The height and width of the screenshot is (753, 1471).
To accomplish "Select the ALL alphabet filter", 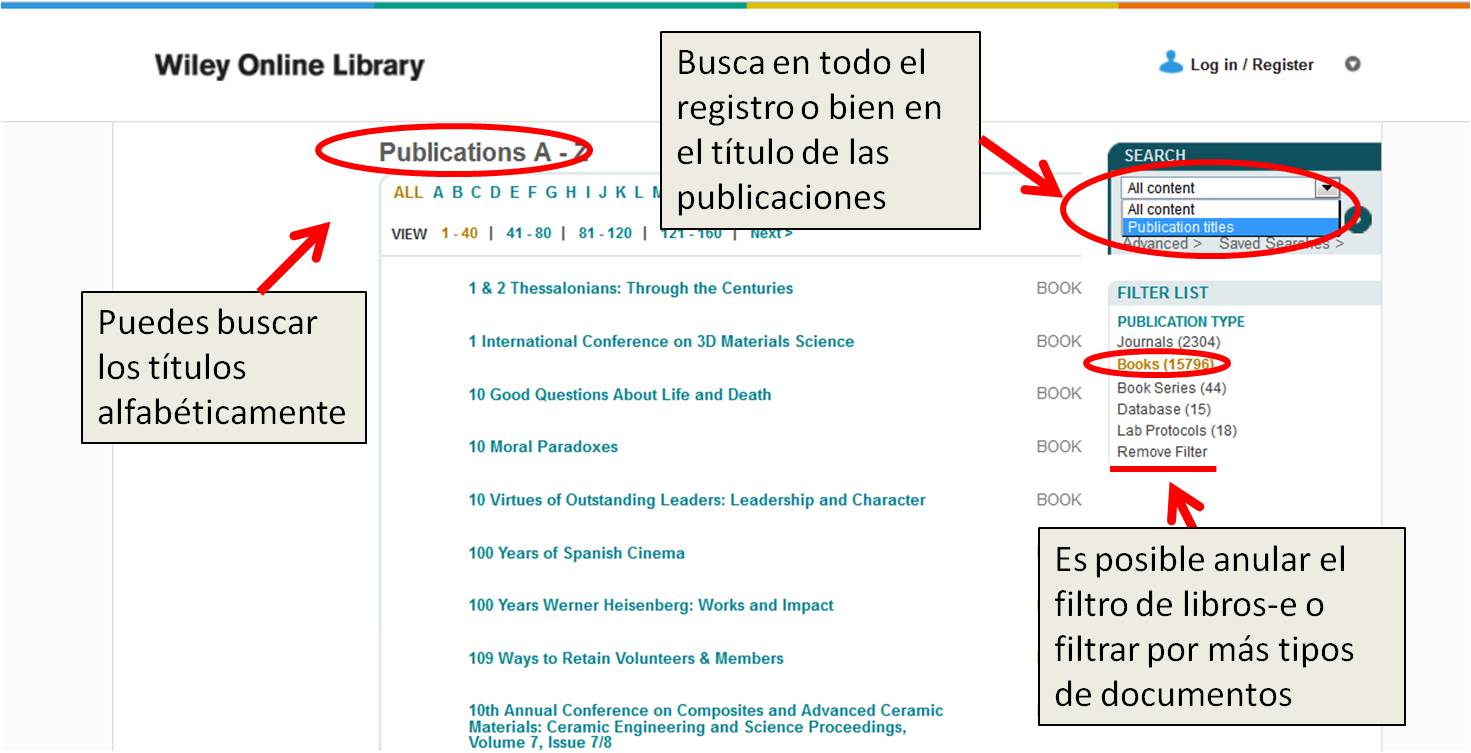I will coord(408,193).
